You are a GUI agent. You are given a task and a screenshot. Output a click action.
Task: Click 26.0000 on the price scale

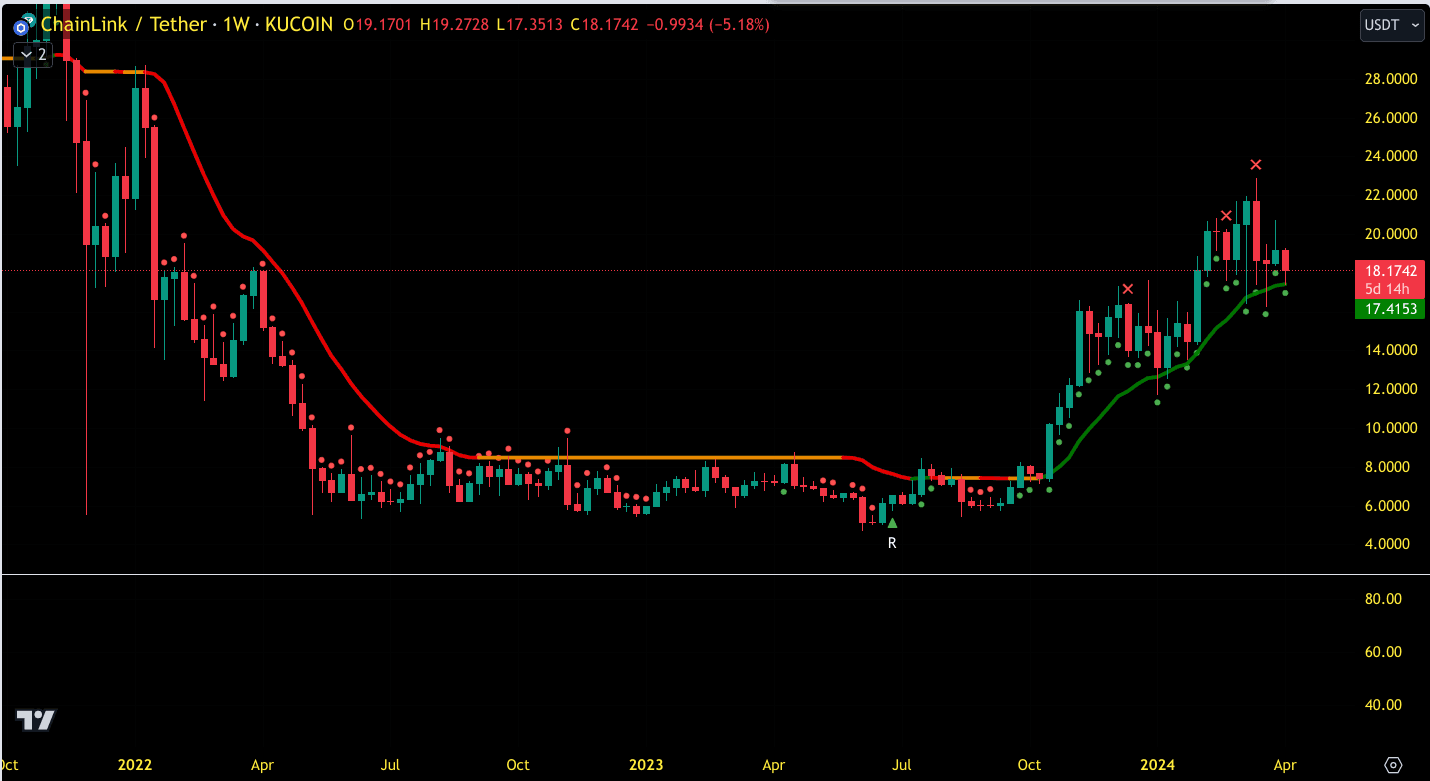[x=1390, y=118]
